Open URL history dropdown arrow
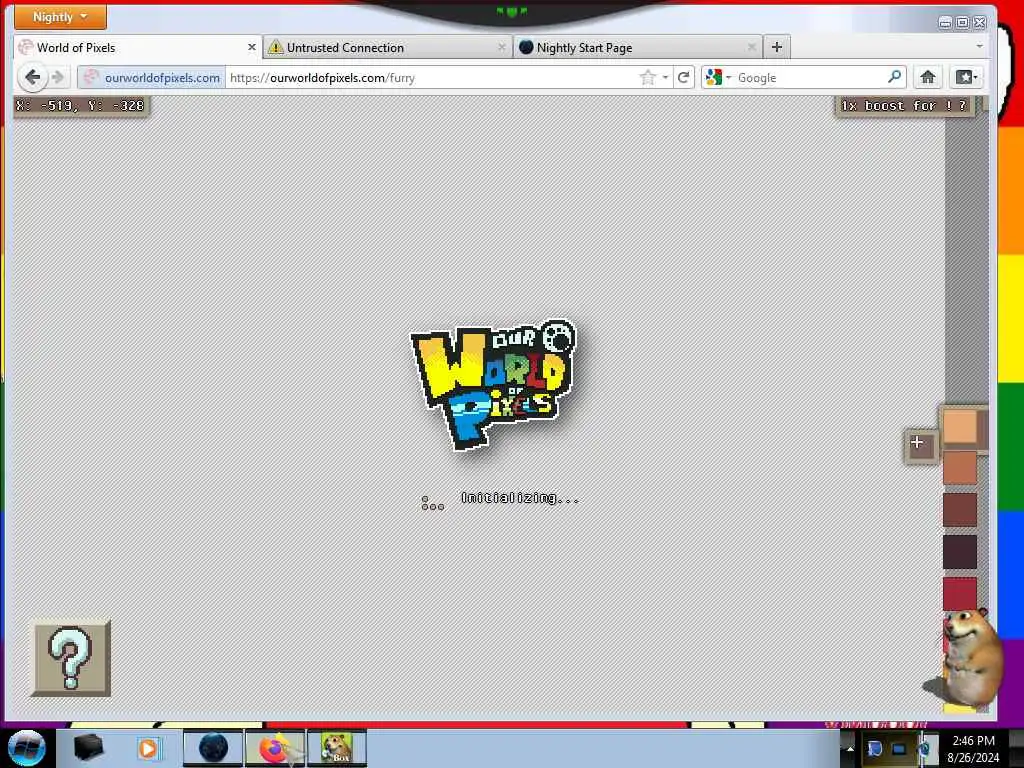1024x768 pixels. click(x=665, y=78)
